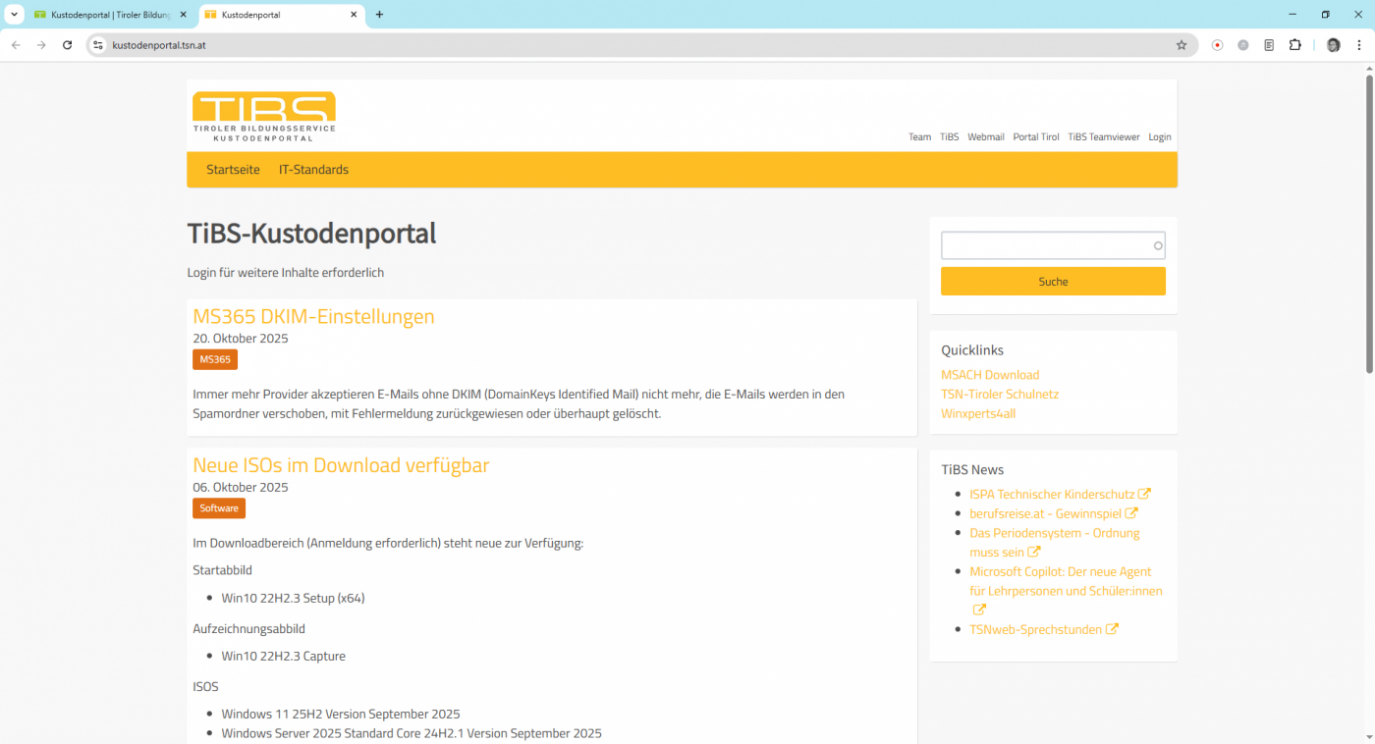
Task: Open external link beside ISPA Technischer Kinderschutz
Action: (x=1146, y=493)
